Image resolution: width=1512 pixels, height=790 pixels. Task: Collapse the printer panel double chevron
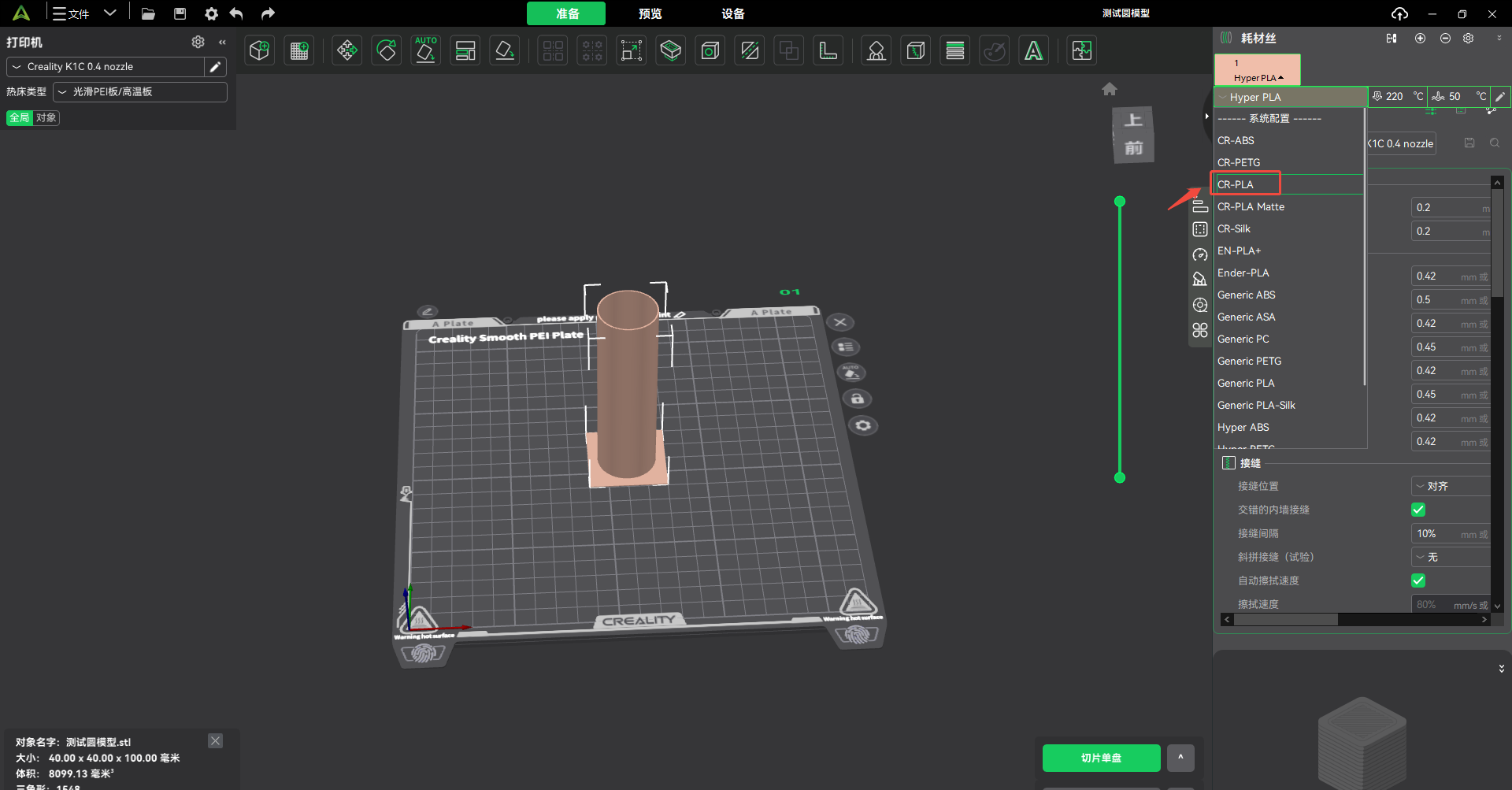222,42
